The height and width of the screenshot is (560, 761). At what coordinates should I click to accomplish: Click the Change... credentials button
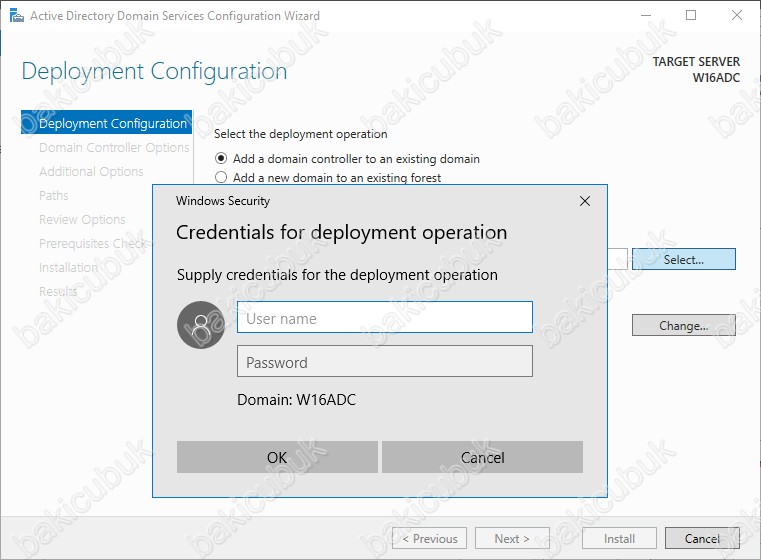click(684, 325)
